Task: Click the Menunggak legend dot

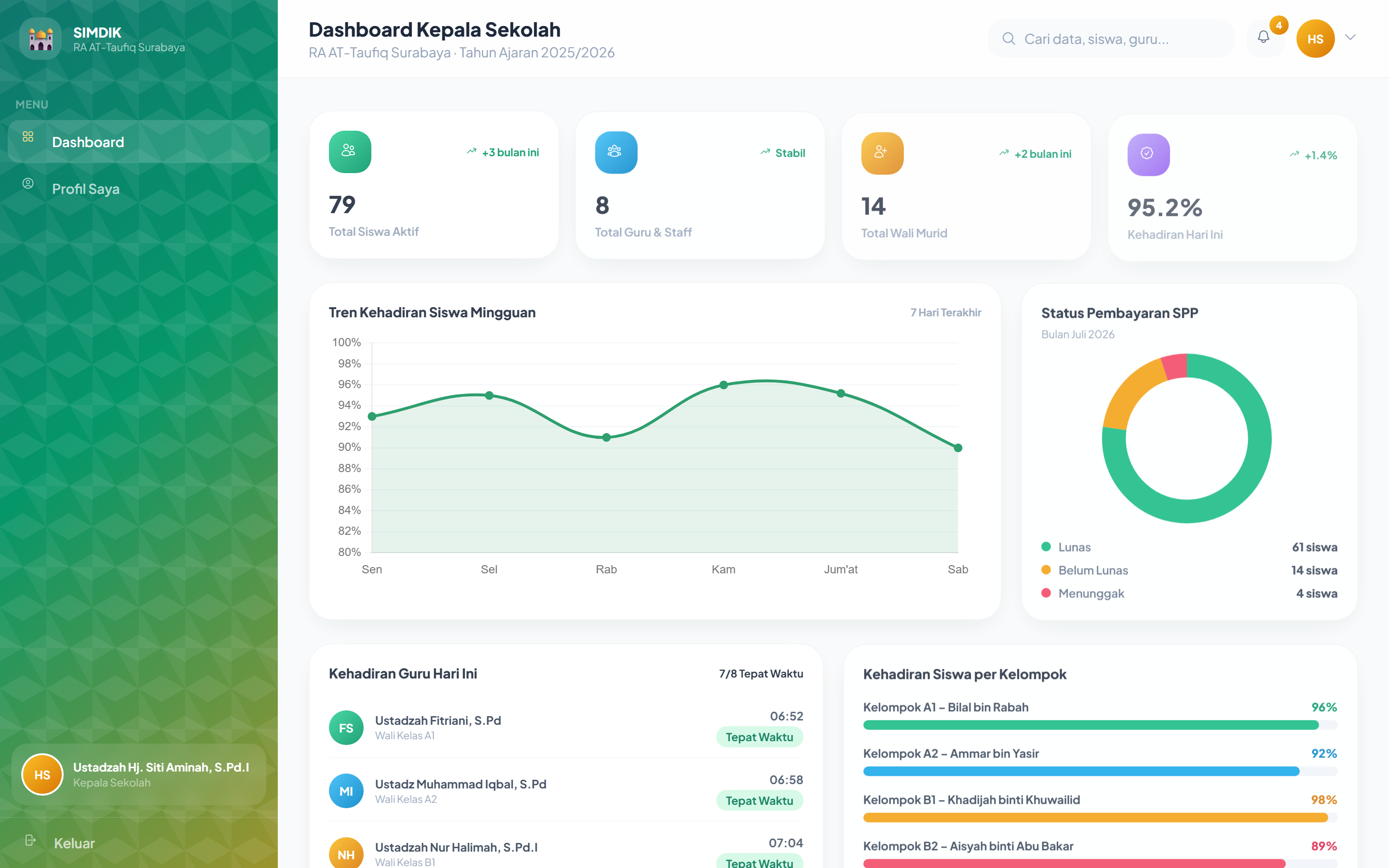Action: 1046,593
